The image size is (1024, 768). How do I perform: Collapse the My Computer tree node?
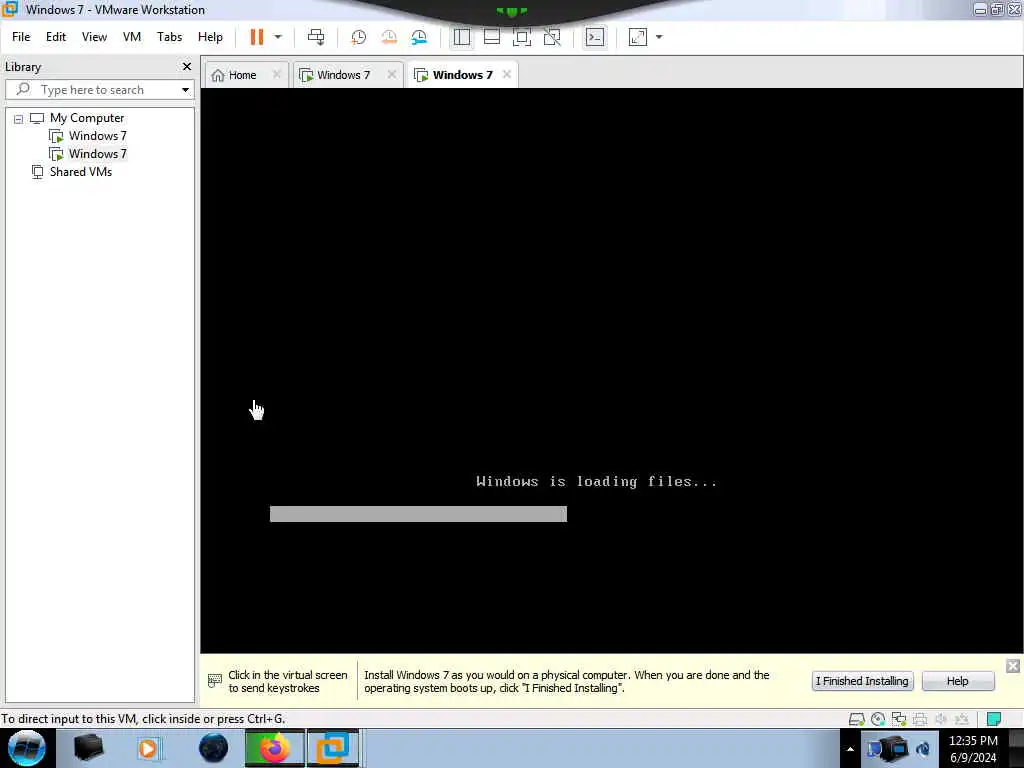(18, 119)
